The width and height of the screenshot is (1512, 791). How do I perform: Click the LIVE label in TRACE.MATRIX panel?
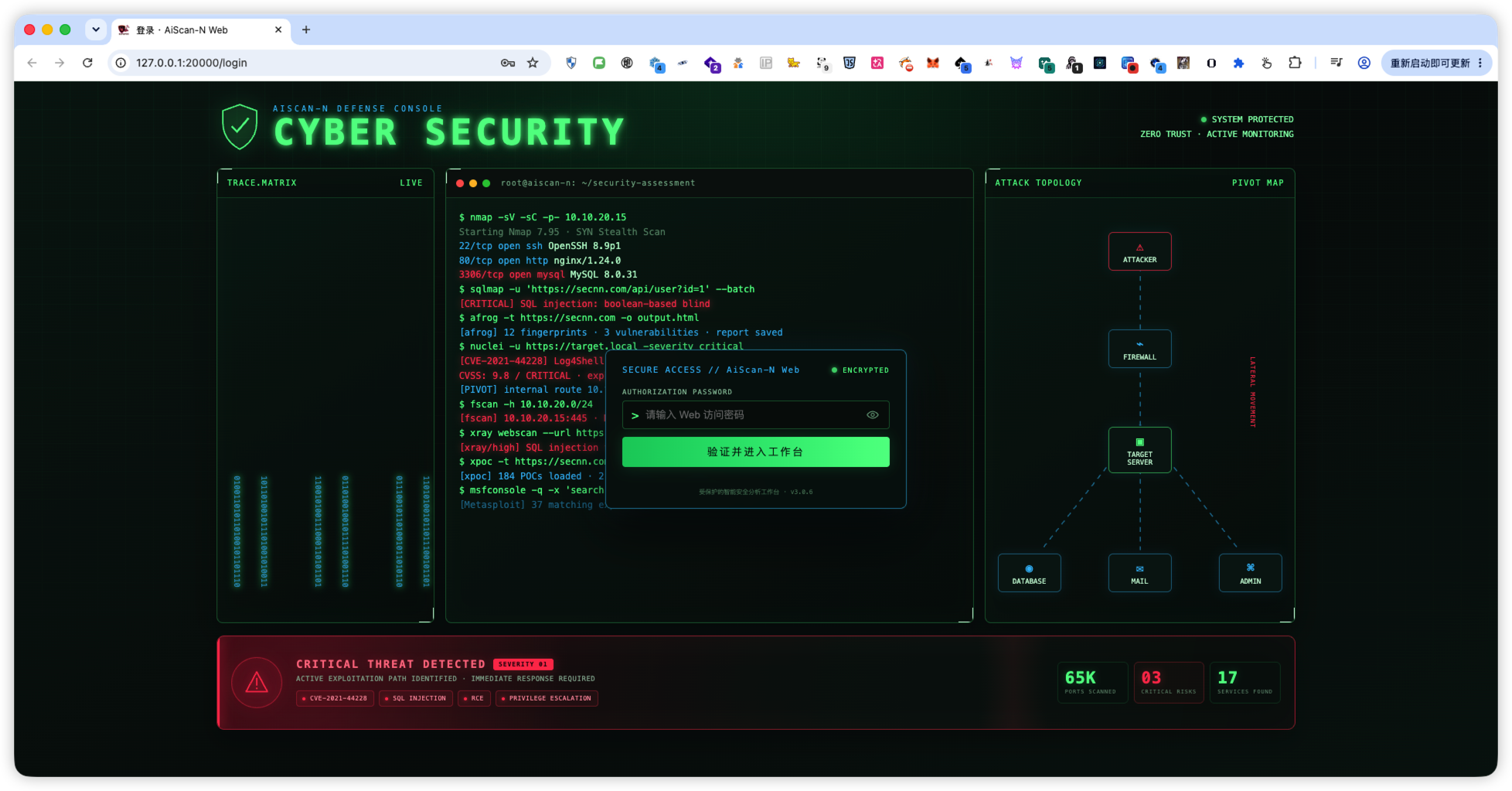point(411,182)
